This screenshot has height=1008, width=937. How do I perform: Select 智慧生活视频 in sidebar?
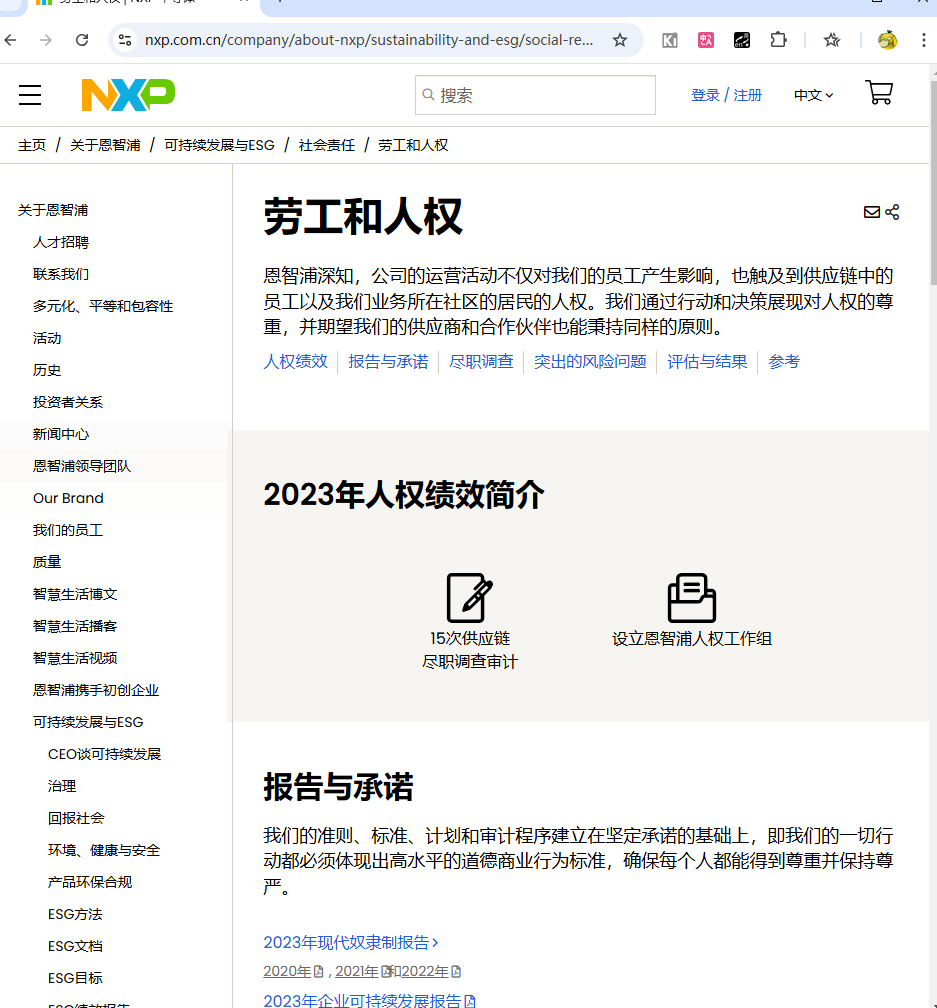(75, 658)
